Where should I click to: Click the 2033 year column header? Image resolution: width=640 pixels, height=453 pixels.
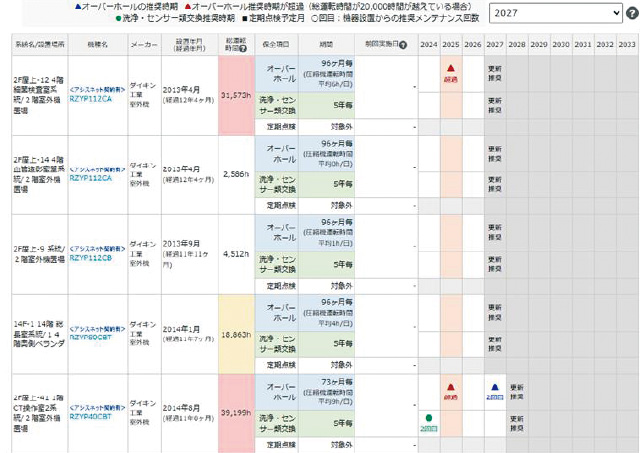(x=627, y=45)
